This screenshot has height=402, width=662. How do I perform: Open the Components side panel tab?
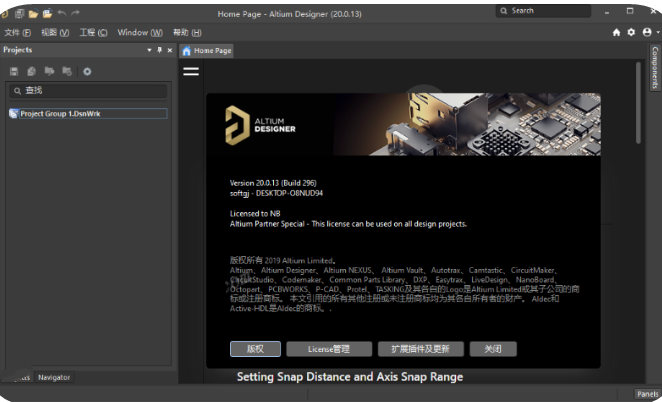click(655, 68)
